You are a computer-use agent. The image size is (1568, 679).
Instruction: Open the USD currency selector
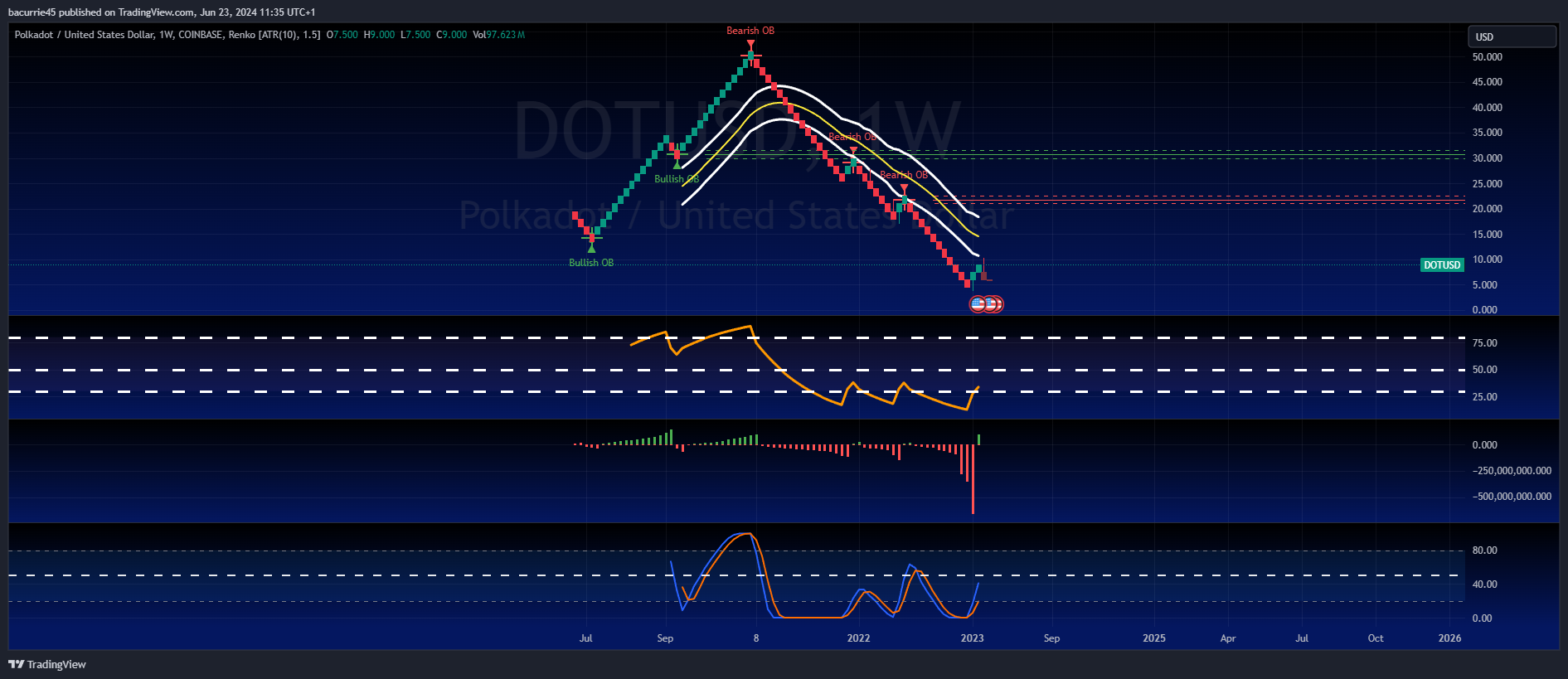pyautogui.click(x=1512, y=36)
